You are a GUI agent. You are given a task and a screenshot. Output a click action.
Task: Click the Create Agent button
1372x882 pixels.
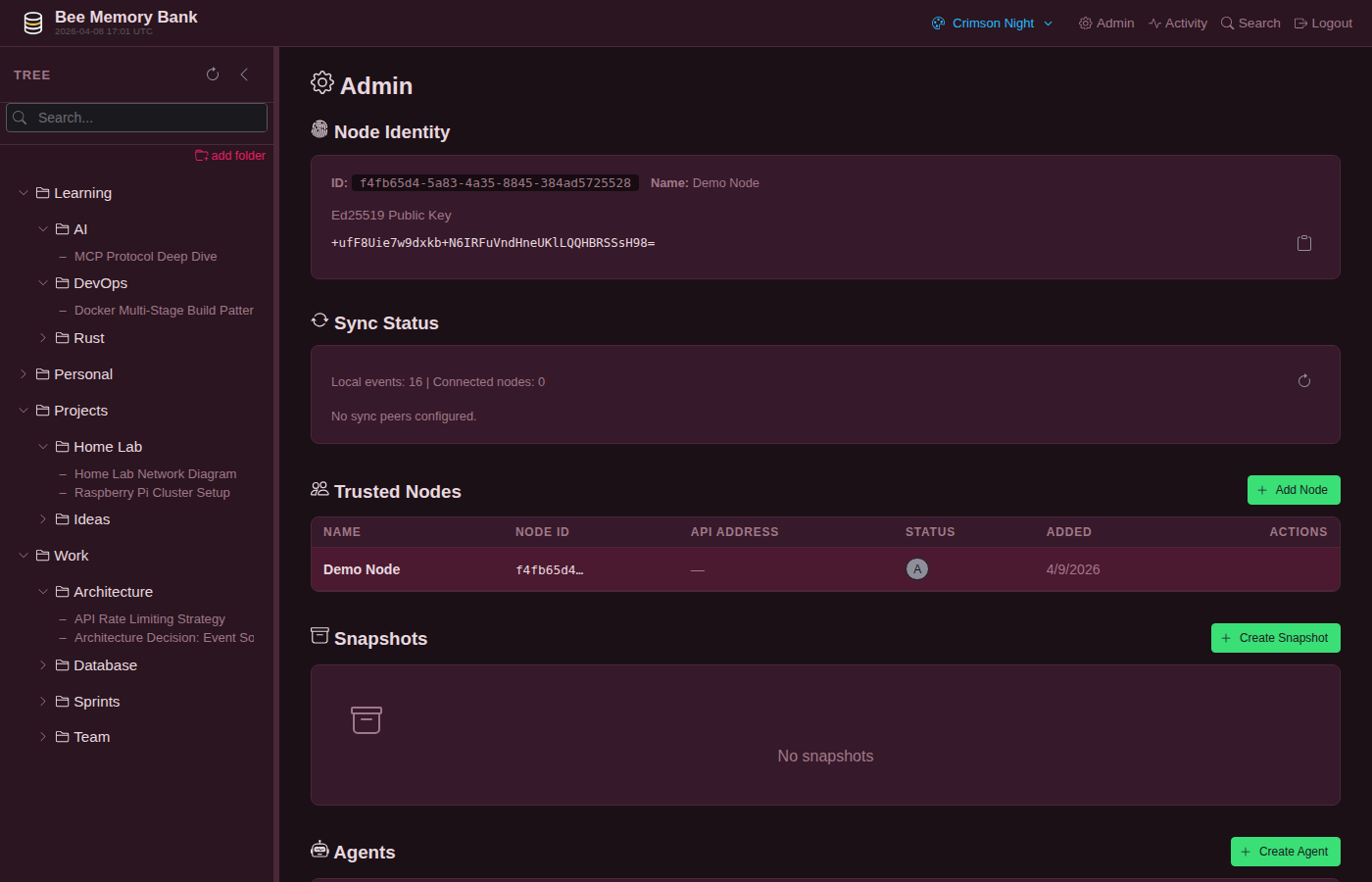(x=1286, y=852)
